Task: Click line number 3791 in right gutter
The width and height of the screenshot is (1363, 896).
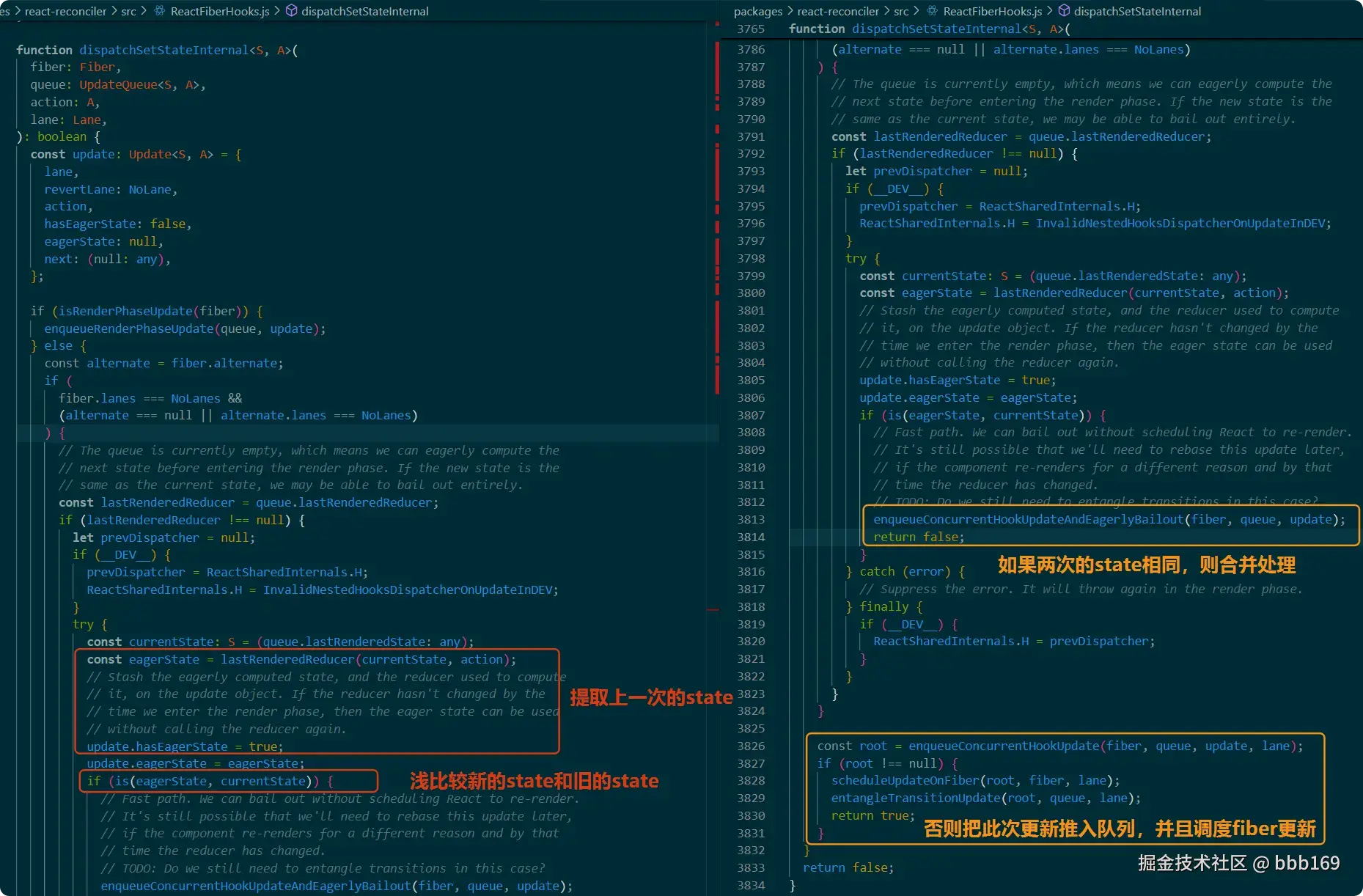Action: [x=751, y=136]
